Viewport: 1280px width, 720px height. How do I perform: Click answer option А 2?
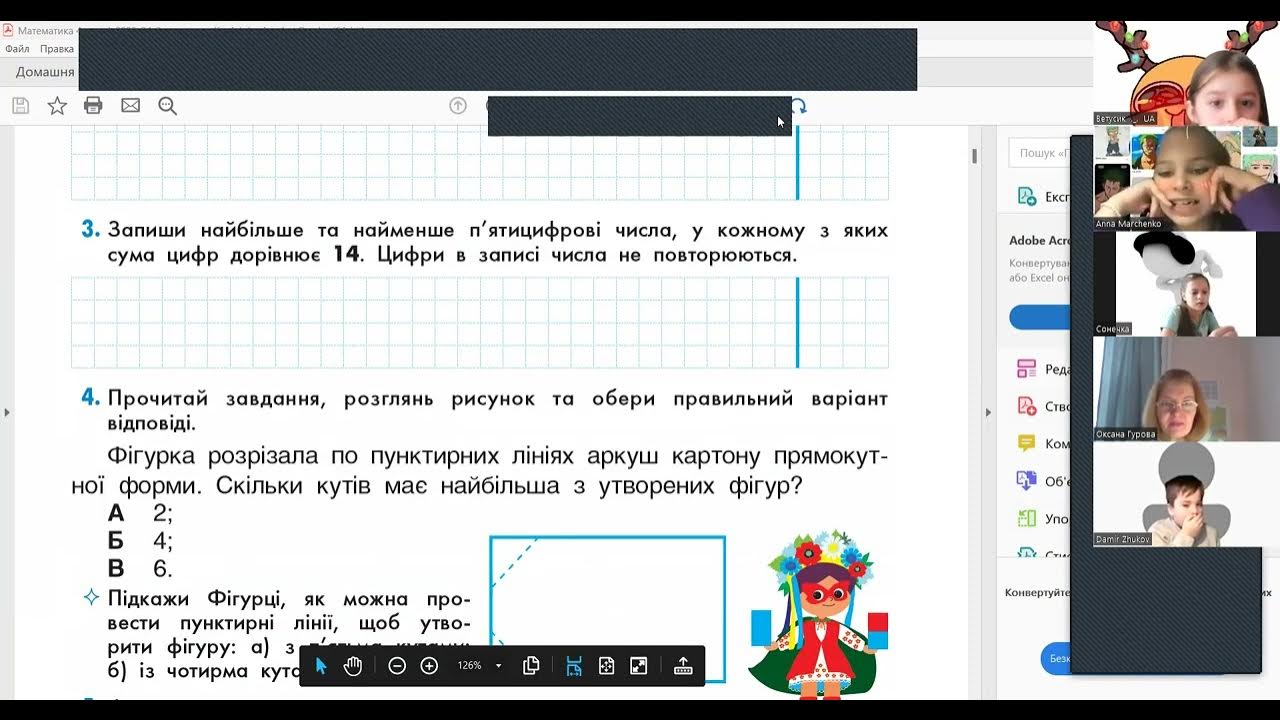tap(140, 513)
